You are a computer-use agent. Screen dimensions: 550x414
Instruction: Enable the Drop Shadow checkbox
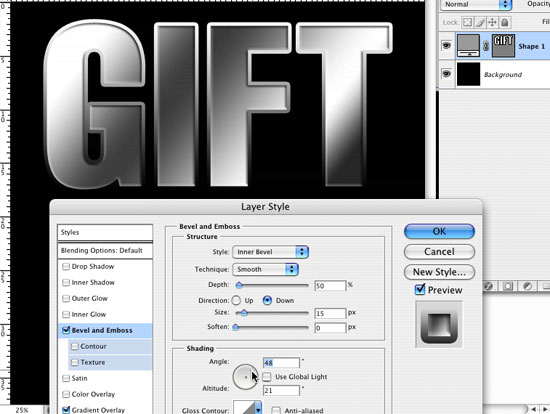coord(66,267)
